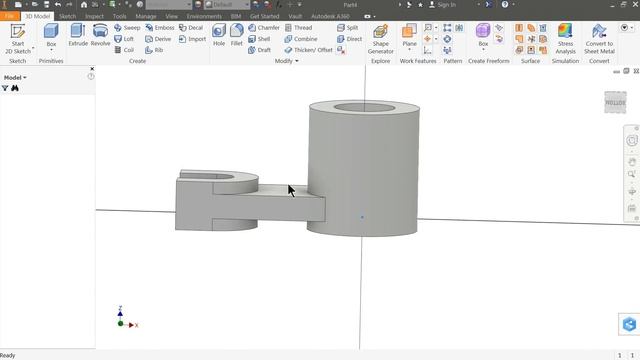
Task: Click the ViewCube in the viewport
Action: (615, 102)
